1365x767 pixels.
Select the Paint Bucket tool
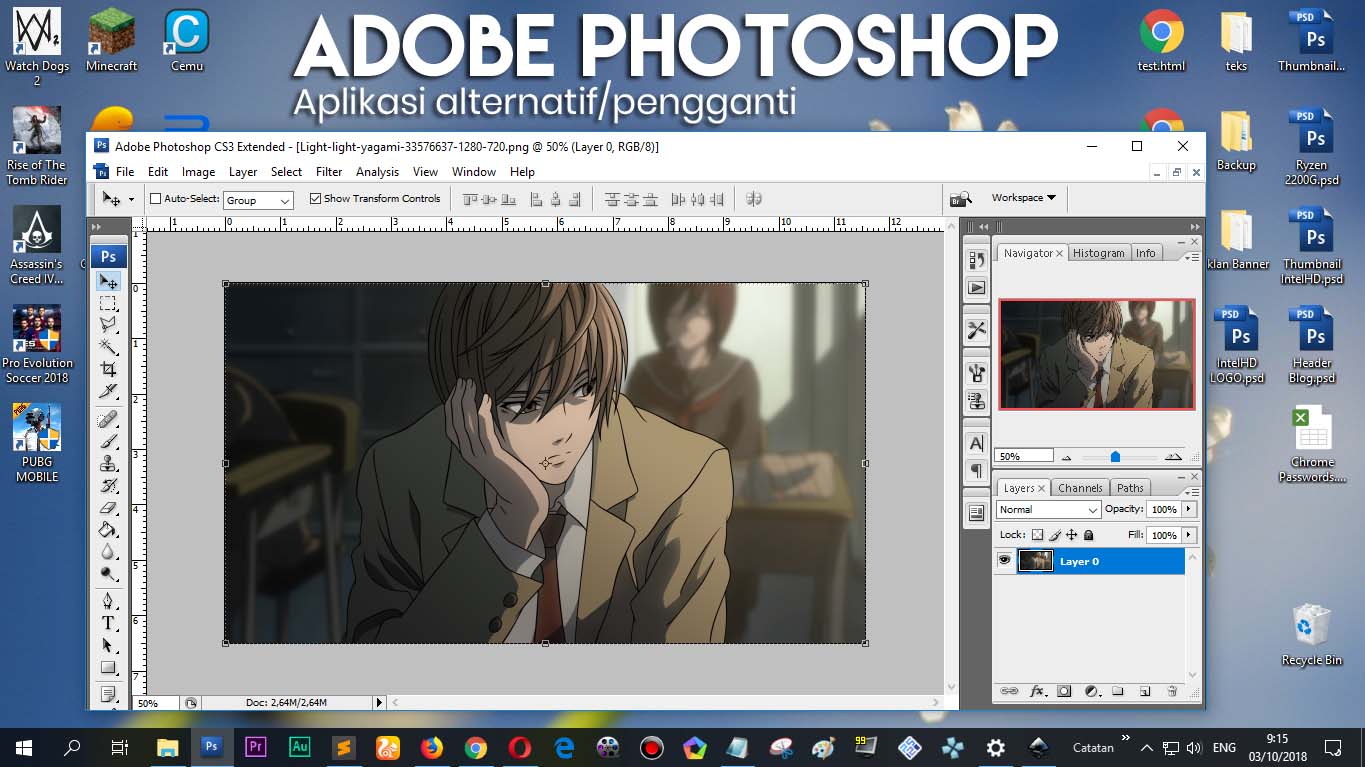(109, 529)
